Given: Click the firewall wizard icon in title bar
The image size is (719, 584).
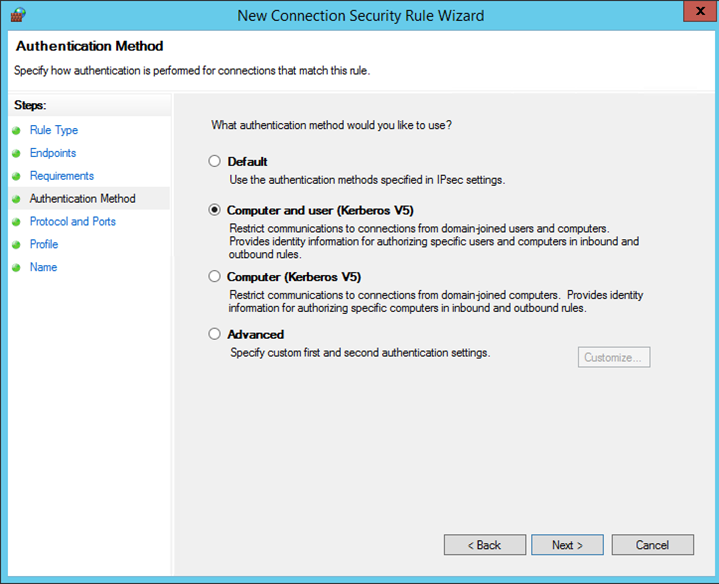Looking at the screenshot, I should click(18, 15).
